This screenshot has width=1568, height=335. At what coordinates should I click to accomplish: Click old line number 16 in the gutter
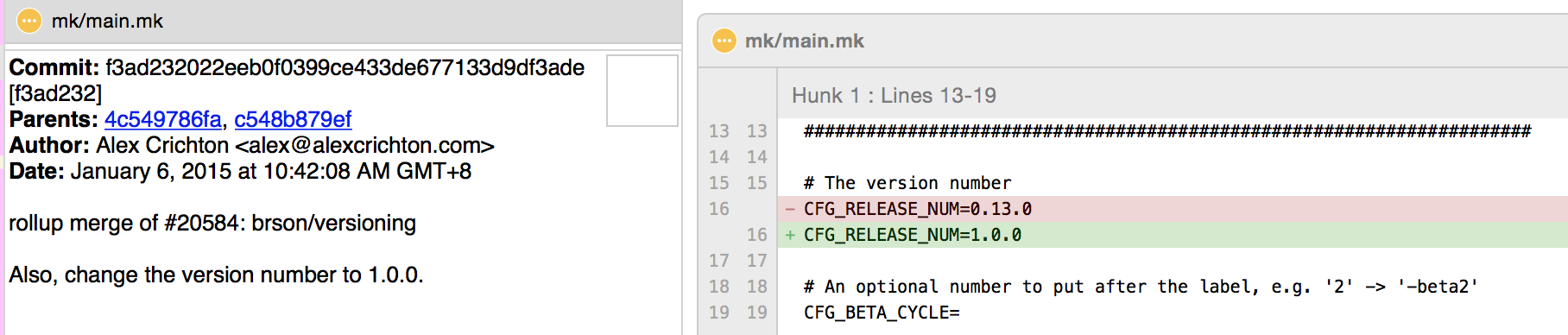tap(719, 209)
